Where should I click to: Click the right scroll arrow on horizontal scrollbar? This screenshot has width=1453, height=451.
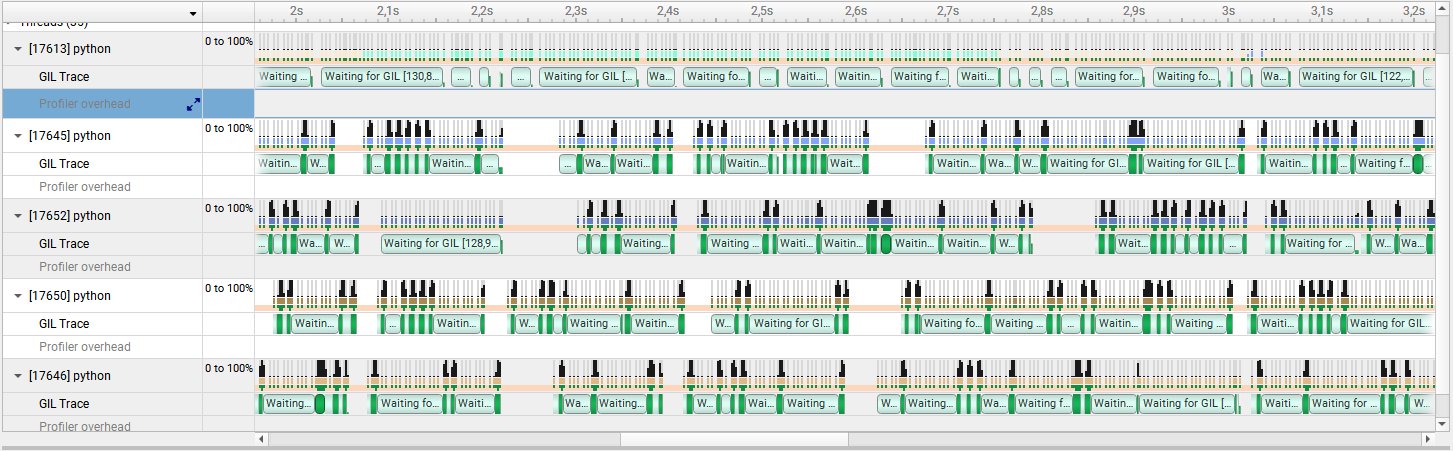pos(1427,439)
